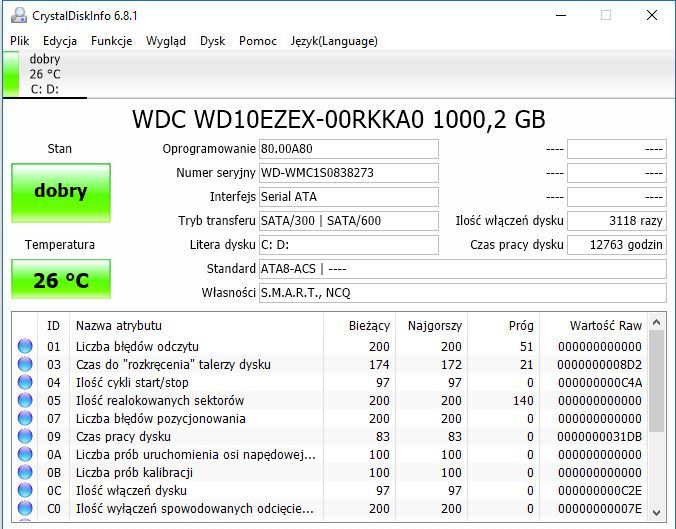Click the CrystalDiskInfo app icon in title bar
This screenshot has height=529, width=676.
(19, 16)
